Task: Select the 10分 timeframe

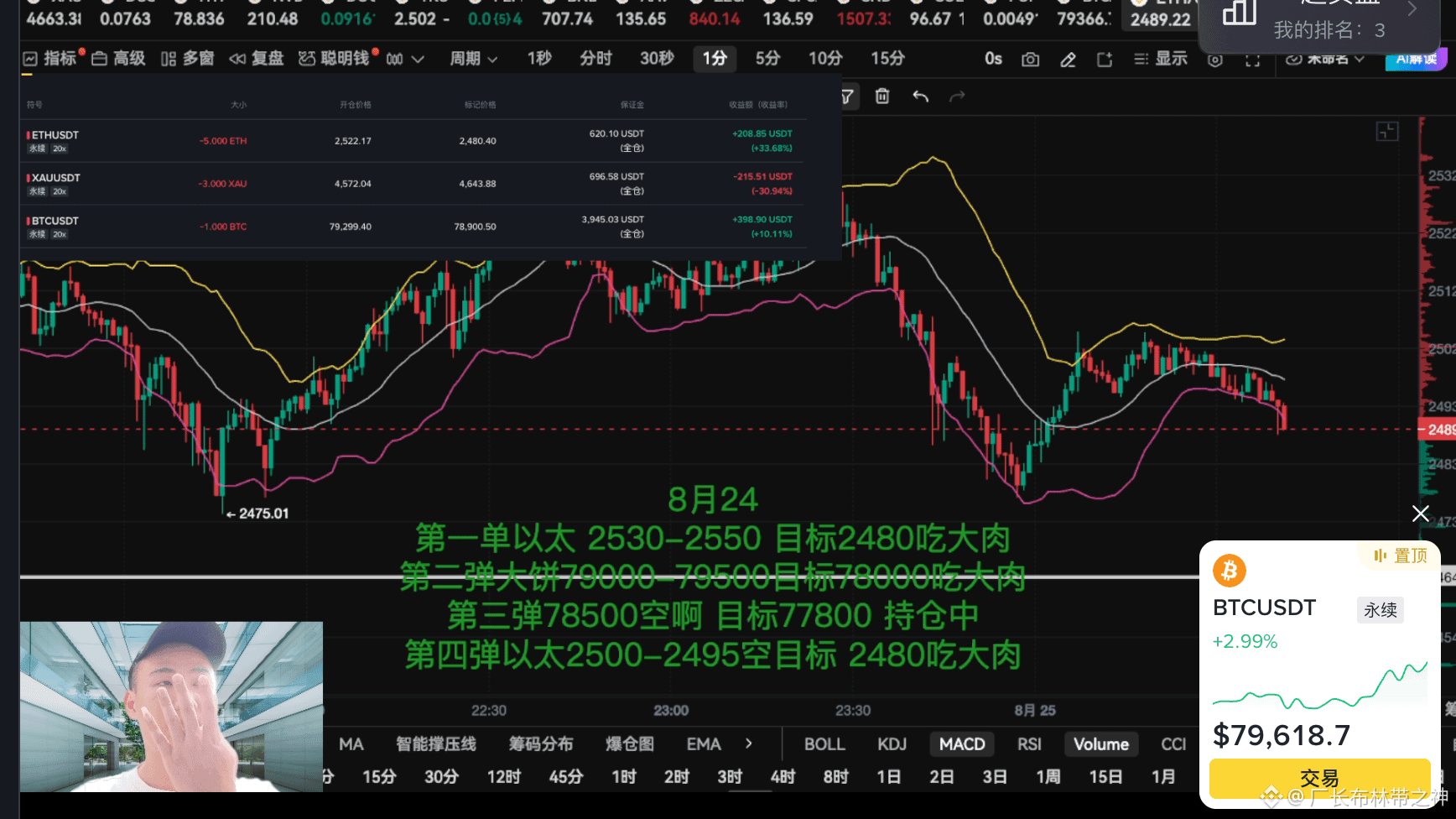Action: click(825, 59)
